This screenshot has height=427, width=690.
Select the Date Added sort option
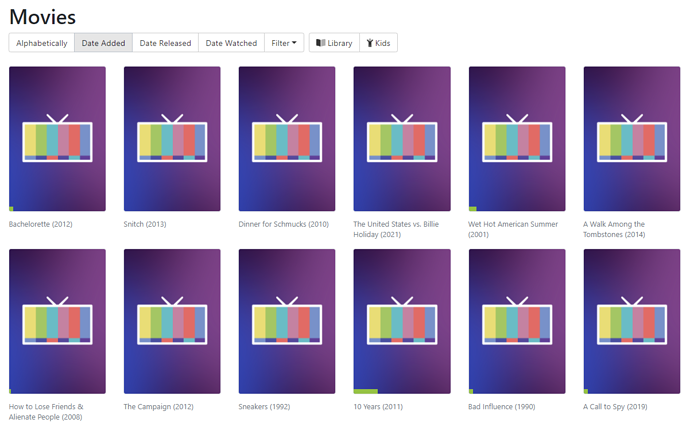coord(103,43)
